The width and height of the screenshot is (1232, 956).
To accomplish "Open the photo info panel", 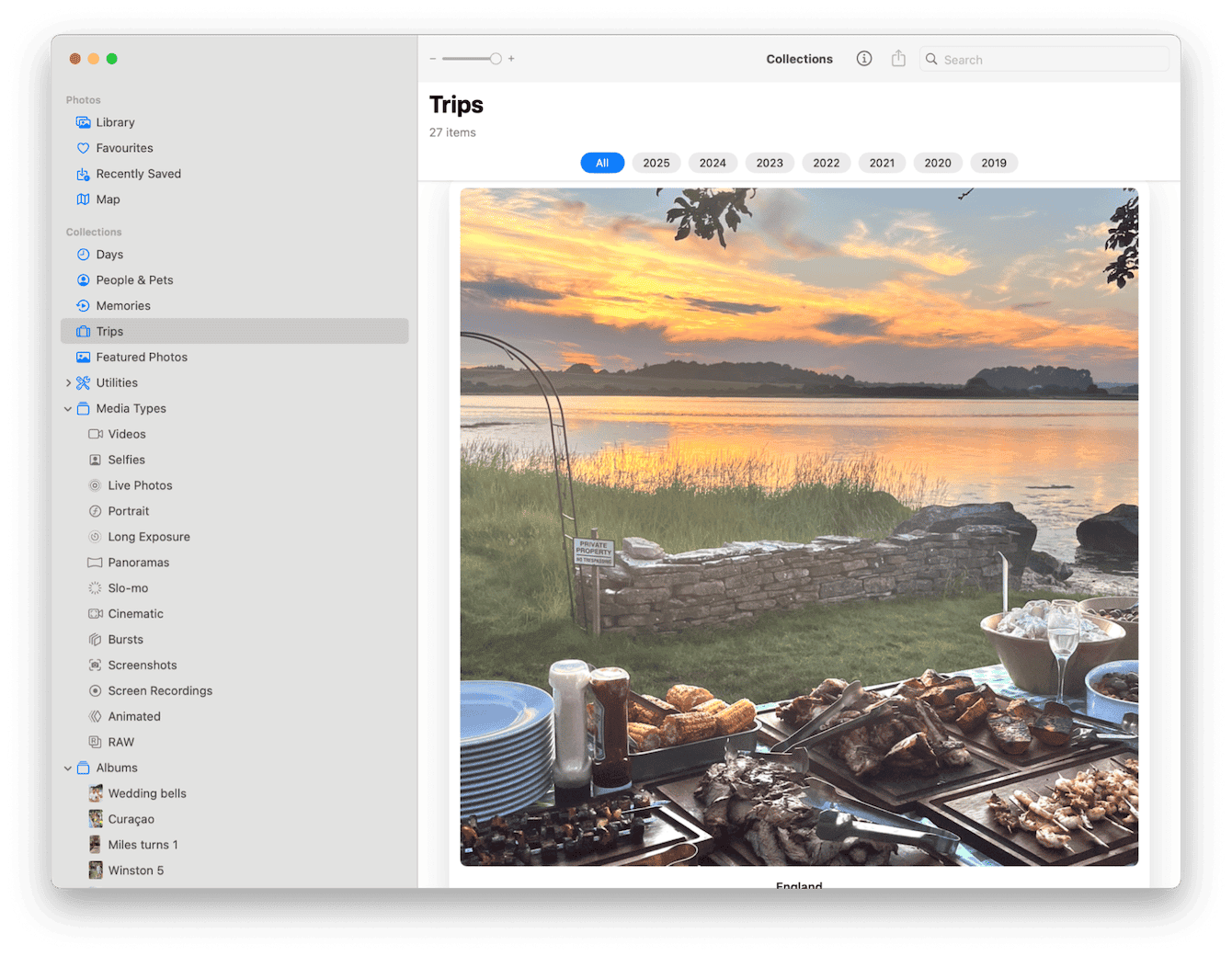I will click(x=863, y=58).
